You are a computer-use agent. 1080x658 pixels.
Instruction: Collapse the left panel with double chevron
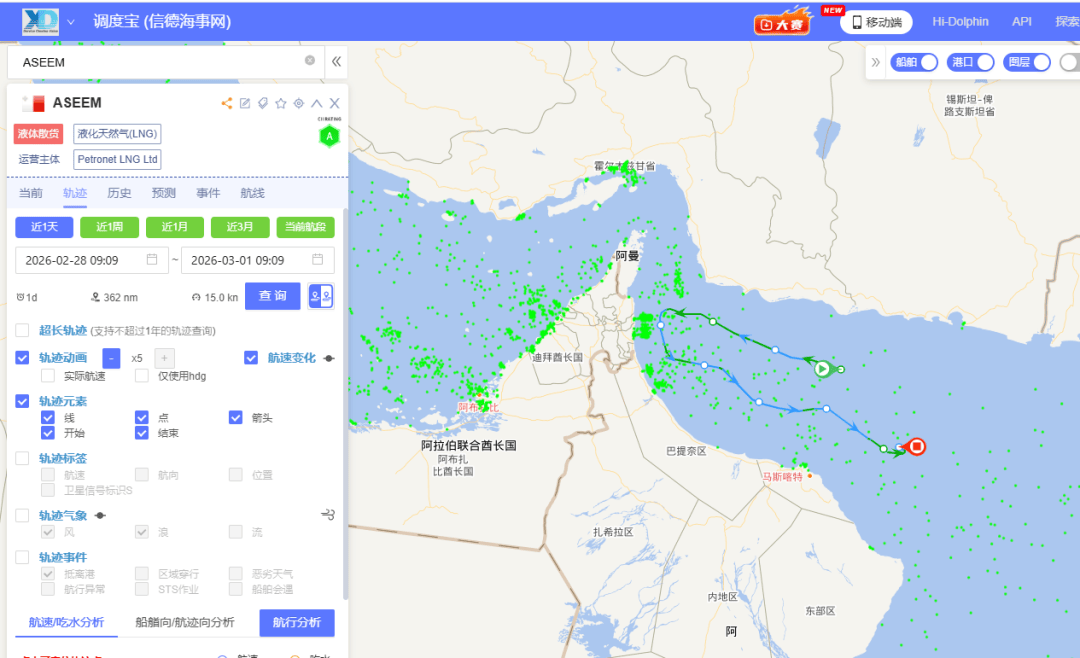337,61
